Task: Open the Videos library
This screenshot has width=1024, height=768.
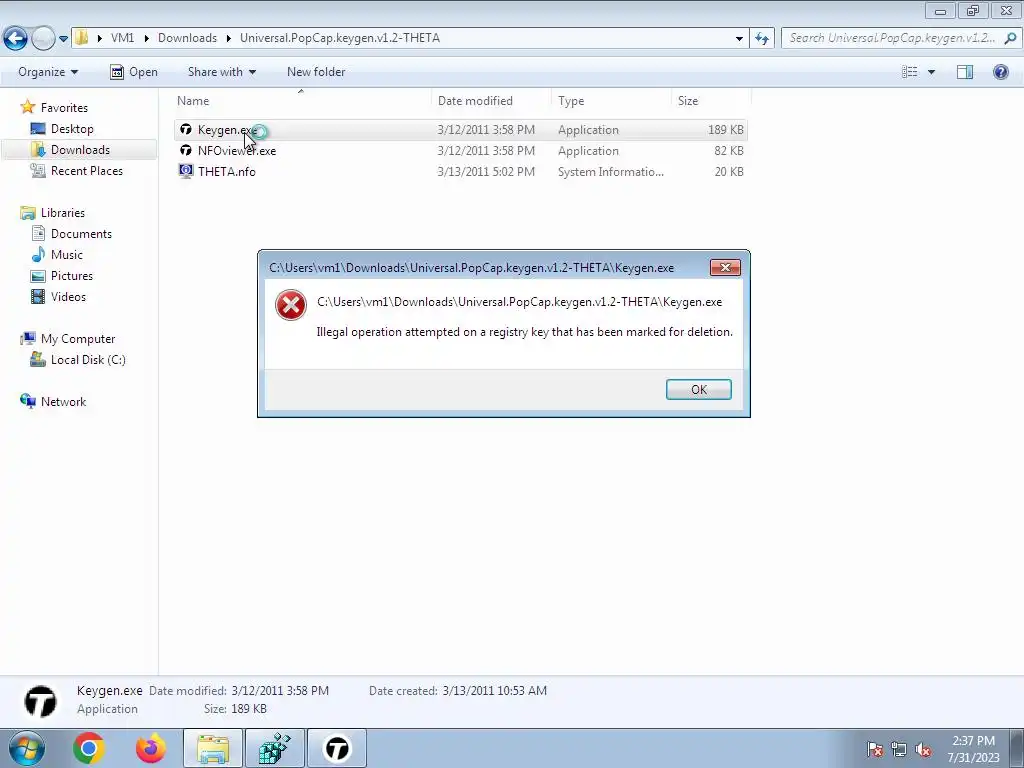Action: coord(68,296)
